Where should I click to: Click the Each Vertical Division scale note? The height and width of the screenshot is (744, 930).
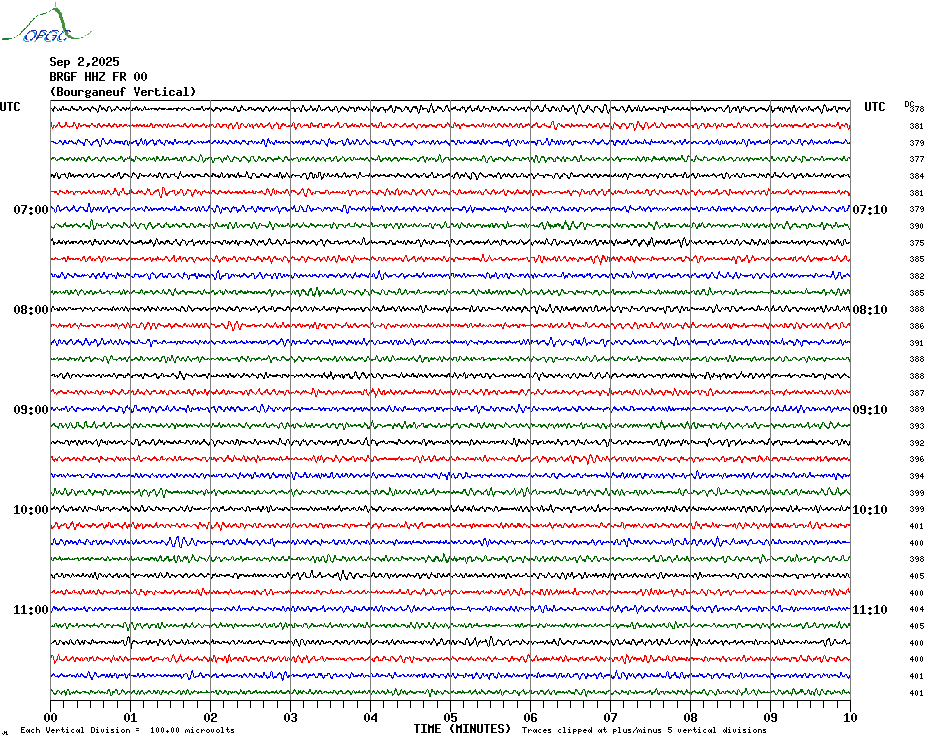pos(128,730)
